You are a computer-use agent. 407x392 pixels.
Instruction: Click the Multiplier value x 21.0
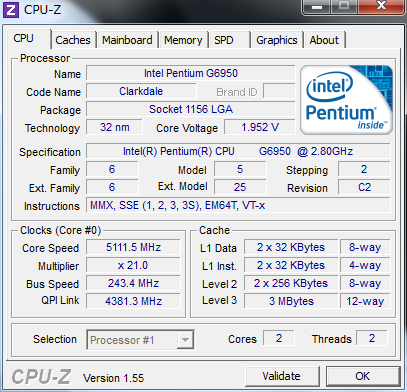coord(133,265)
